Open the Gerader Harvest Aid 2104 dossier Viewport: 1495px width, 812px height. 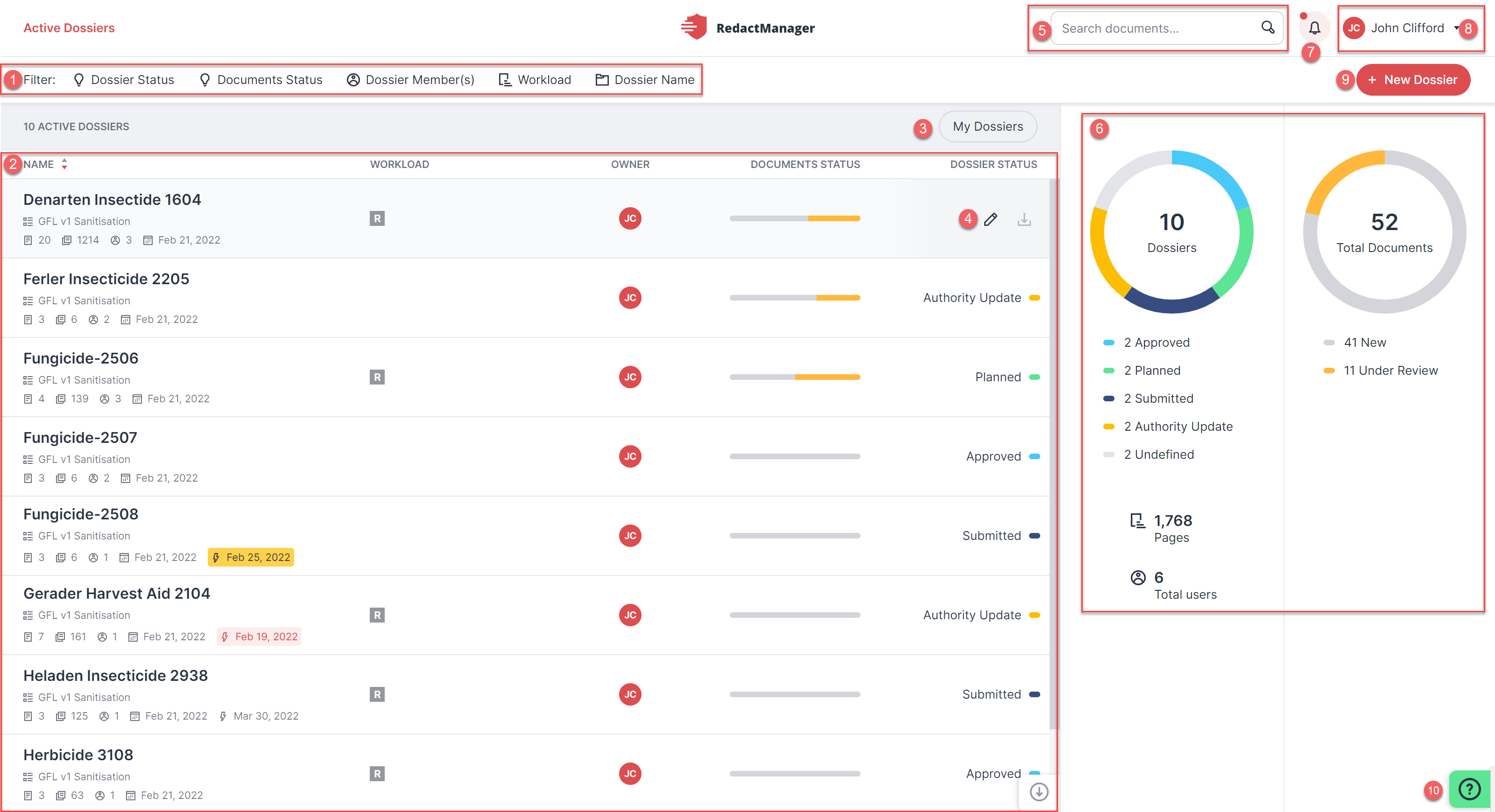tap(117, 593)
